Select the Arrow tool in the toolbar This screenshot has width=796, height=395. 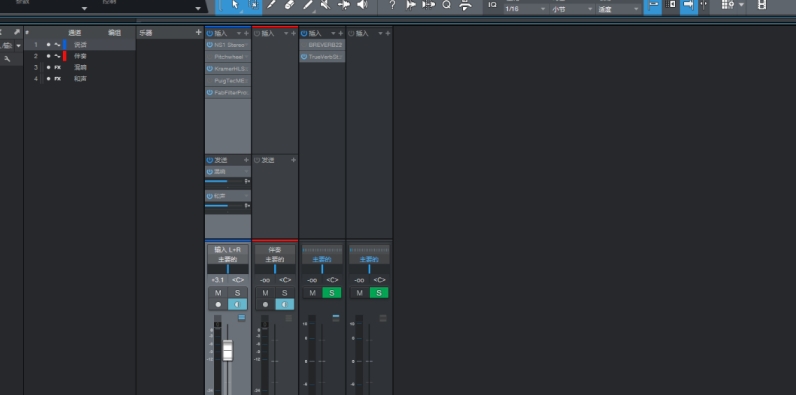235,5
